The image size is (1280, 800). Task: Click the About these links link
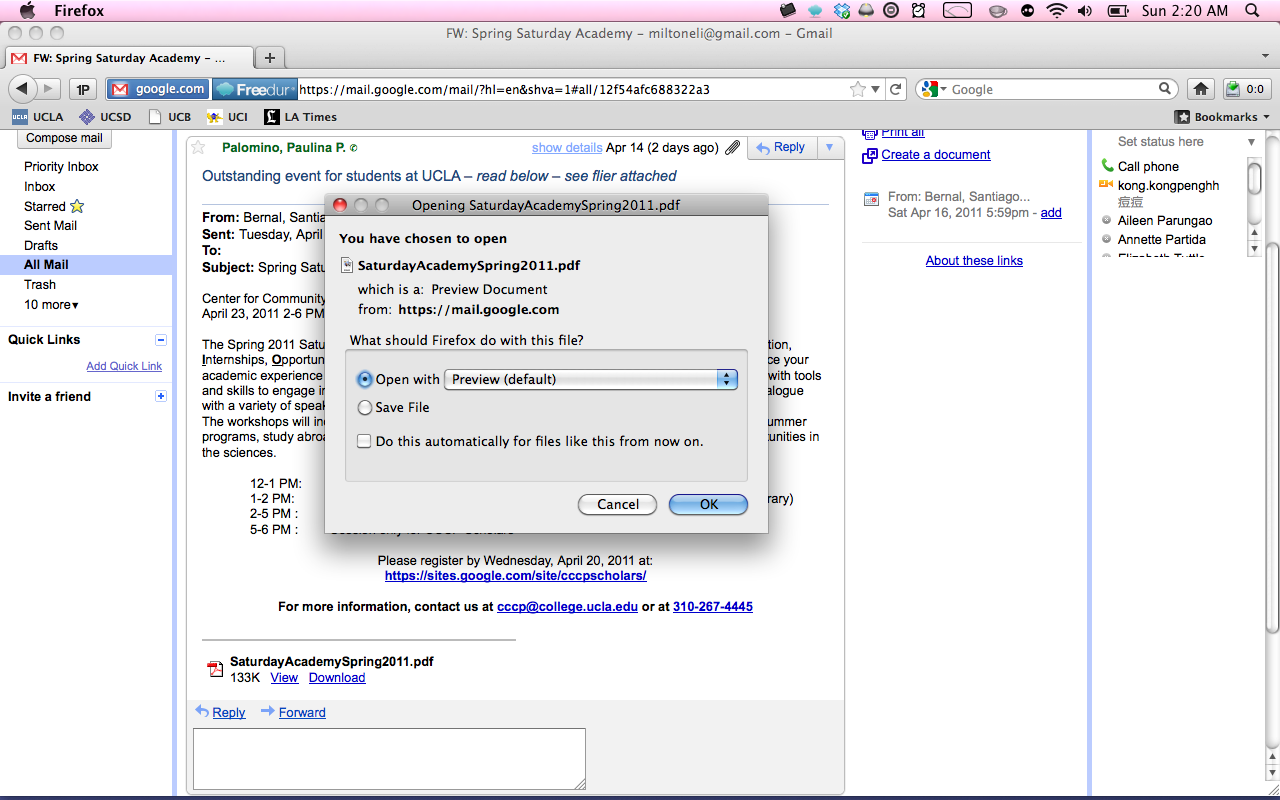(974, 261)
